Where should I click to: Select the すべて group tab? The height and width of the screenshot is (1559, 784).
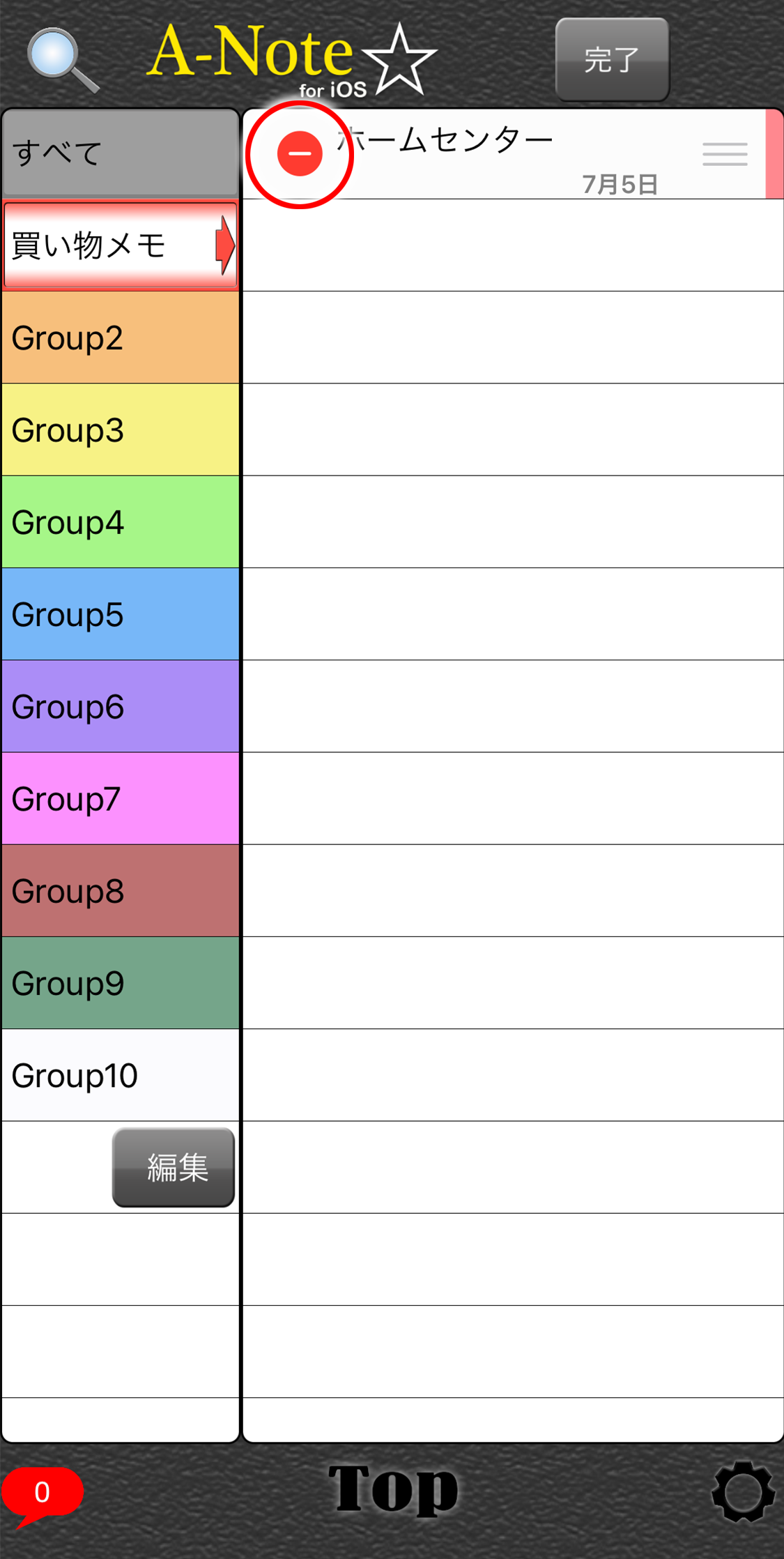121,153
